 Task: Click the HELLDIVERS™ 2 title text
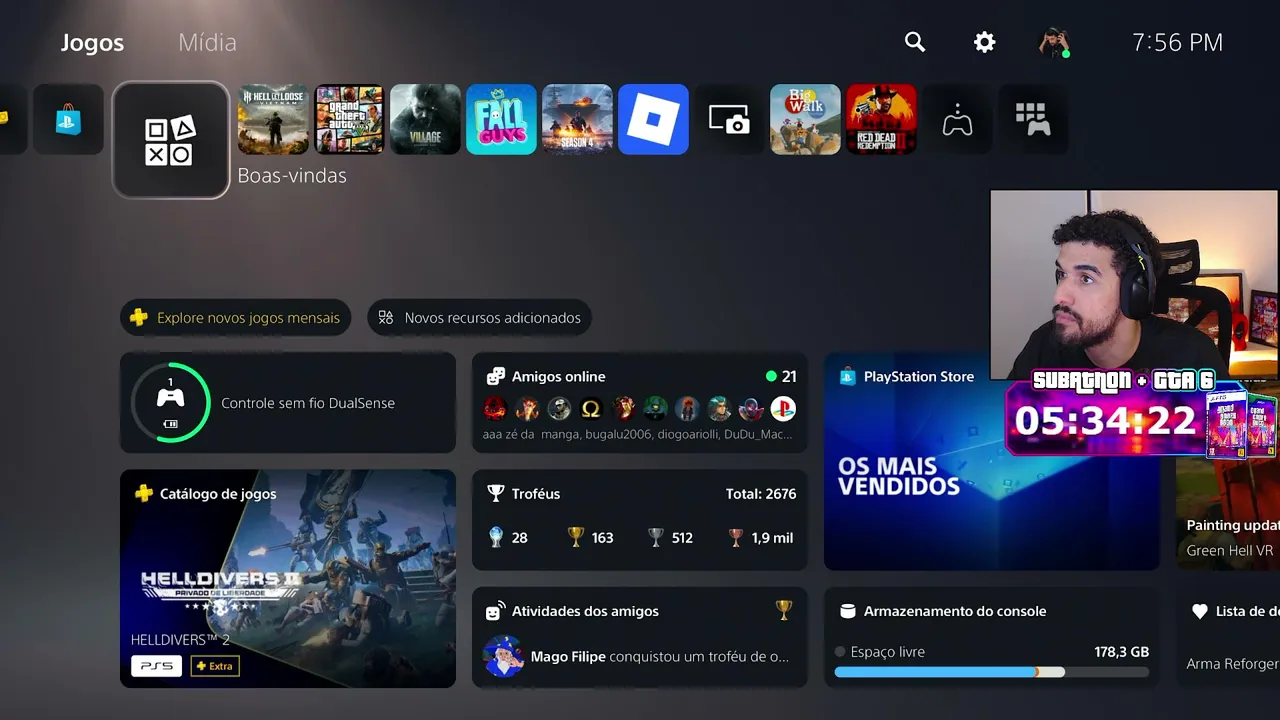pyautogui.click(x=180, y=640)
